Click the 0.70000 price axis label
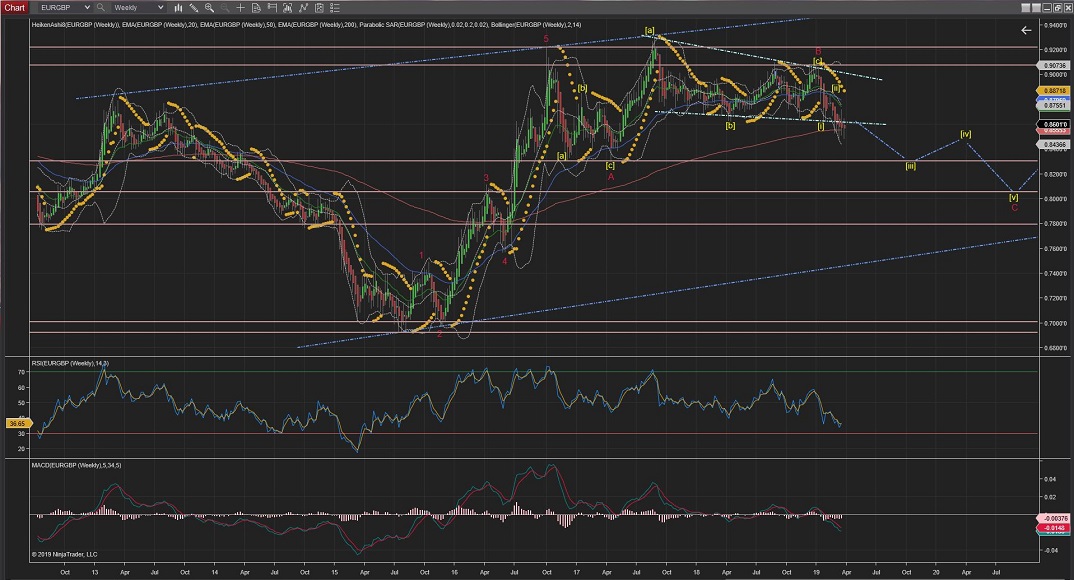1074x580 pixels. click(1056, 323)
